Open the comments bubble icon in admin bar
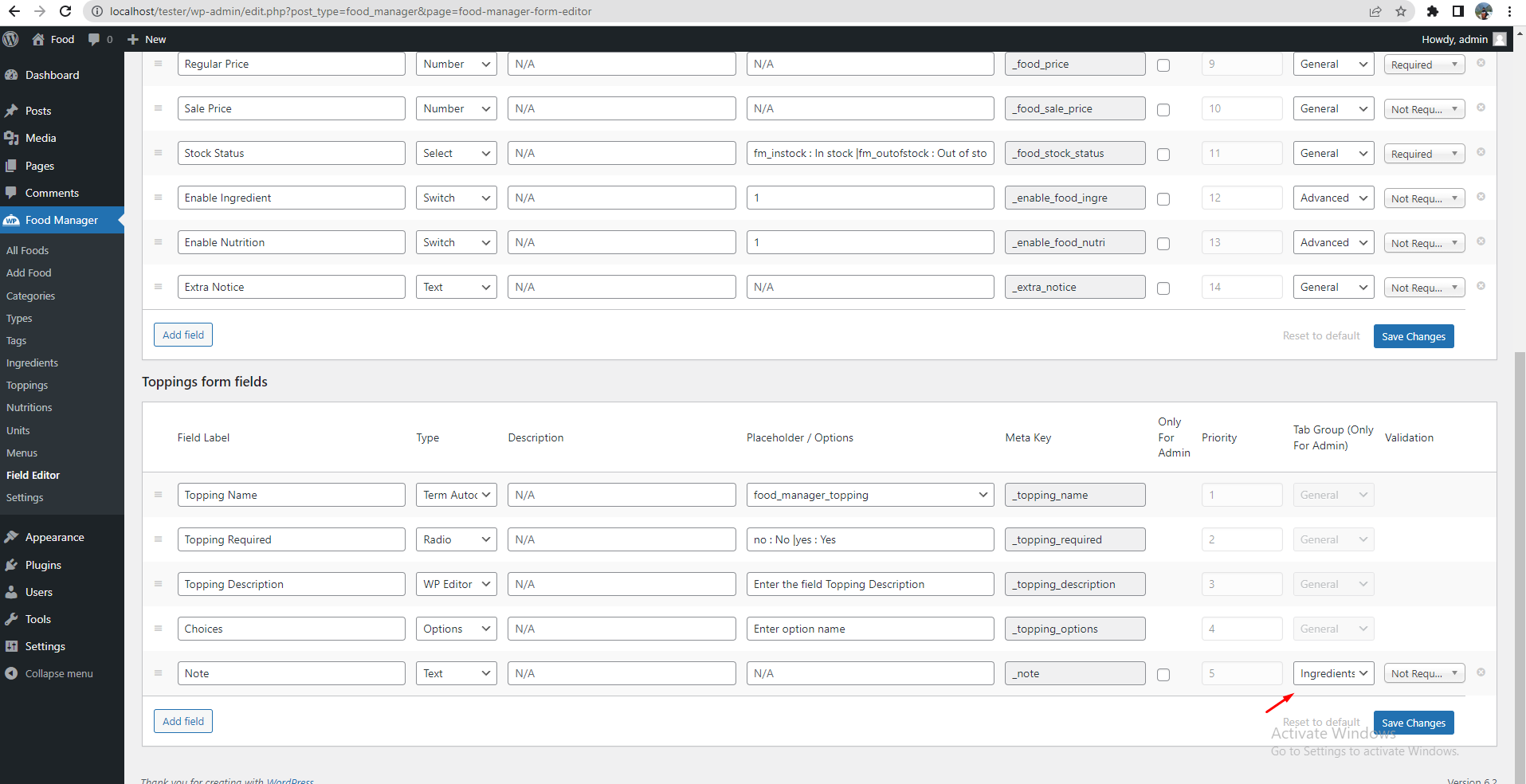The image size is (1526, 784). point(94,39)
